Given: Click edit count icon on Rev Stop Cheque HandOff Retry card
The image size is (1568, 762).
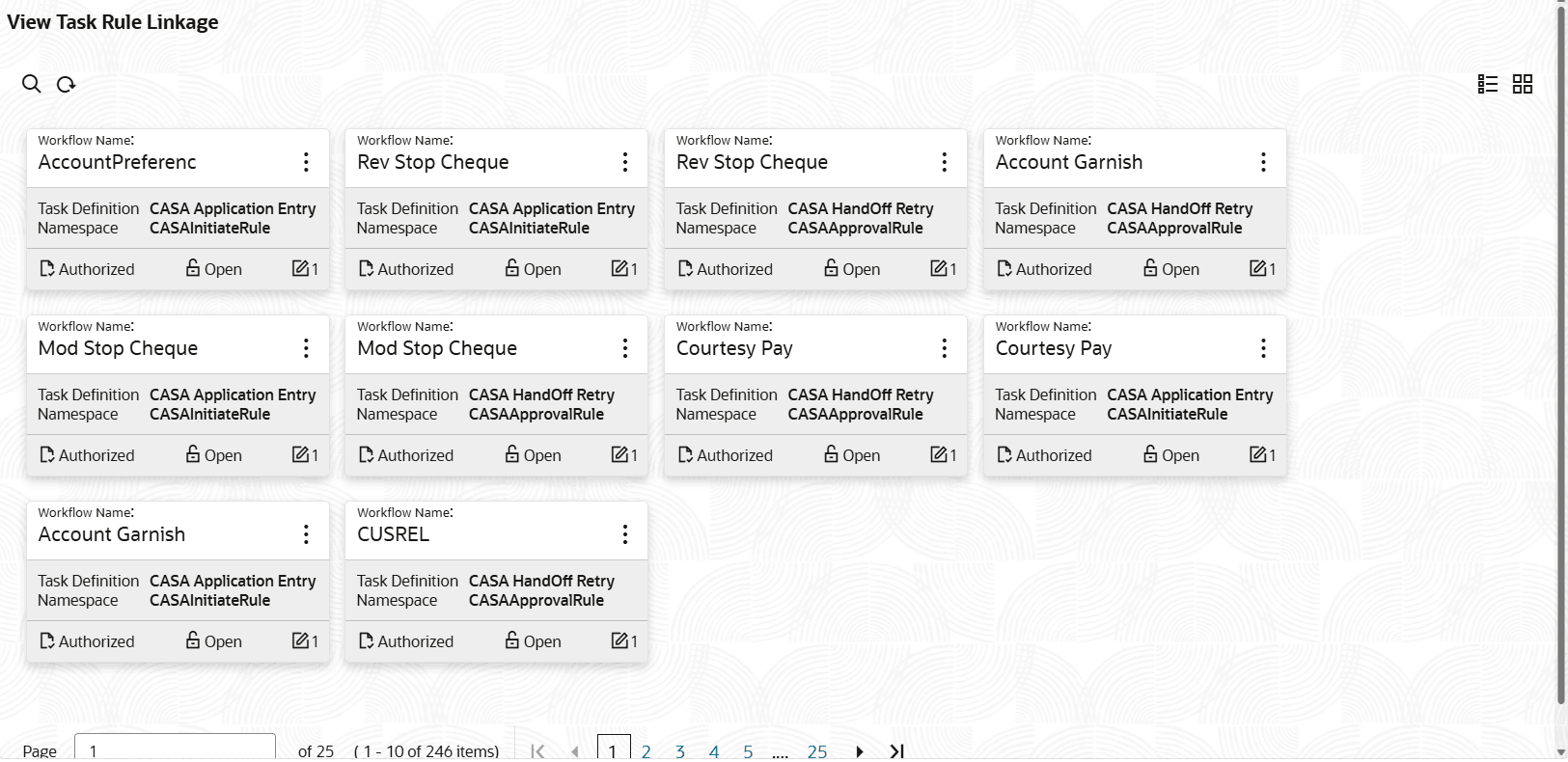Looking at the screenshot, I should pyautogui.click(x=938, y=268).
